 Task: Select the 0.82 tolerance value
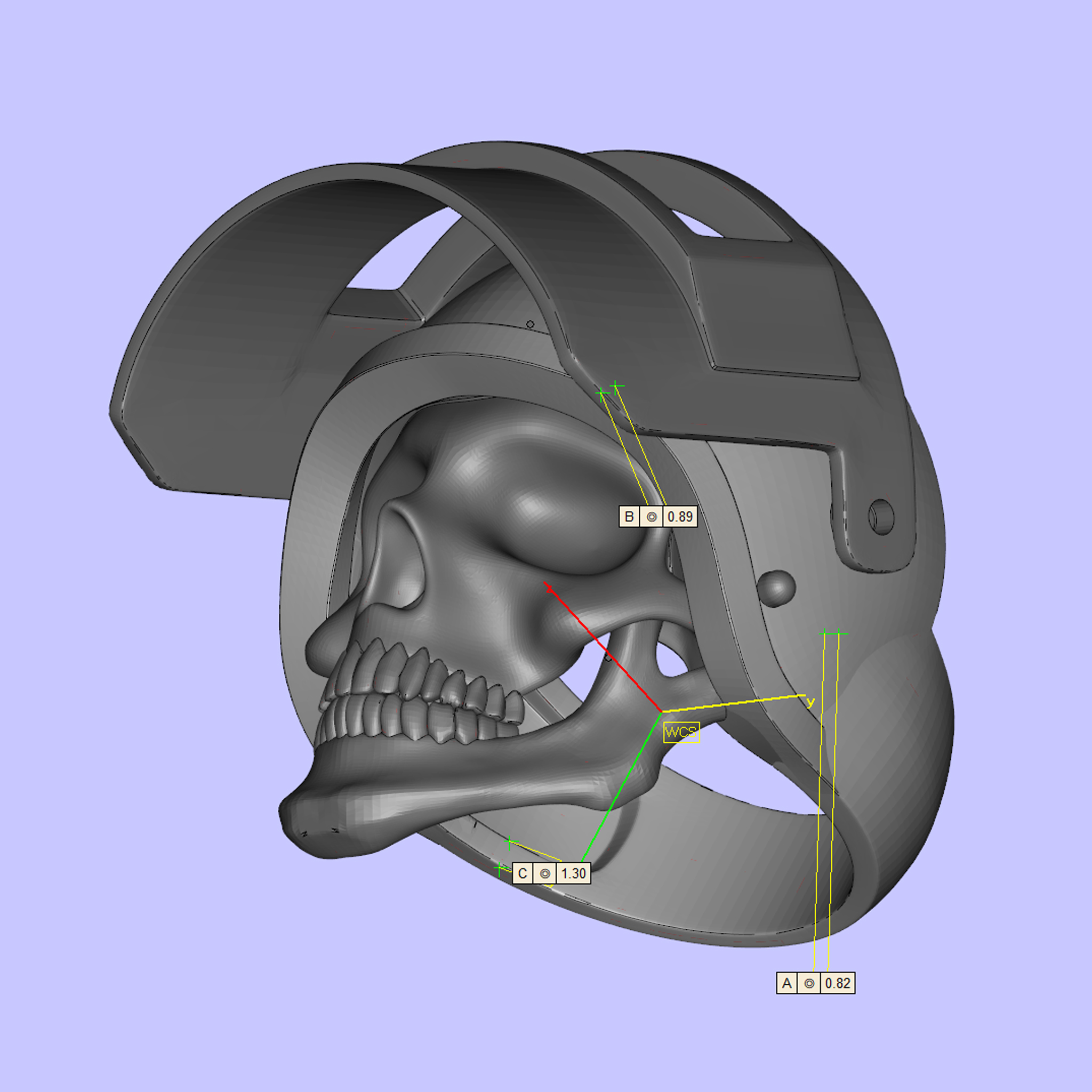coord(838,983)
